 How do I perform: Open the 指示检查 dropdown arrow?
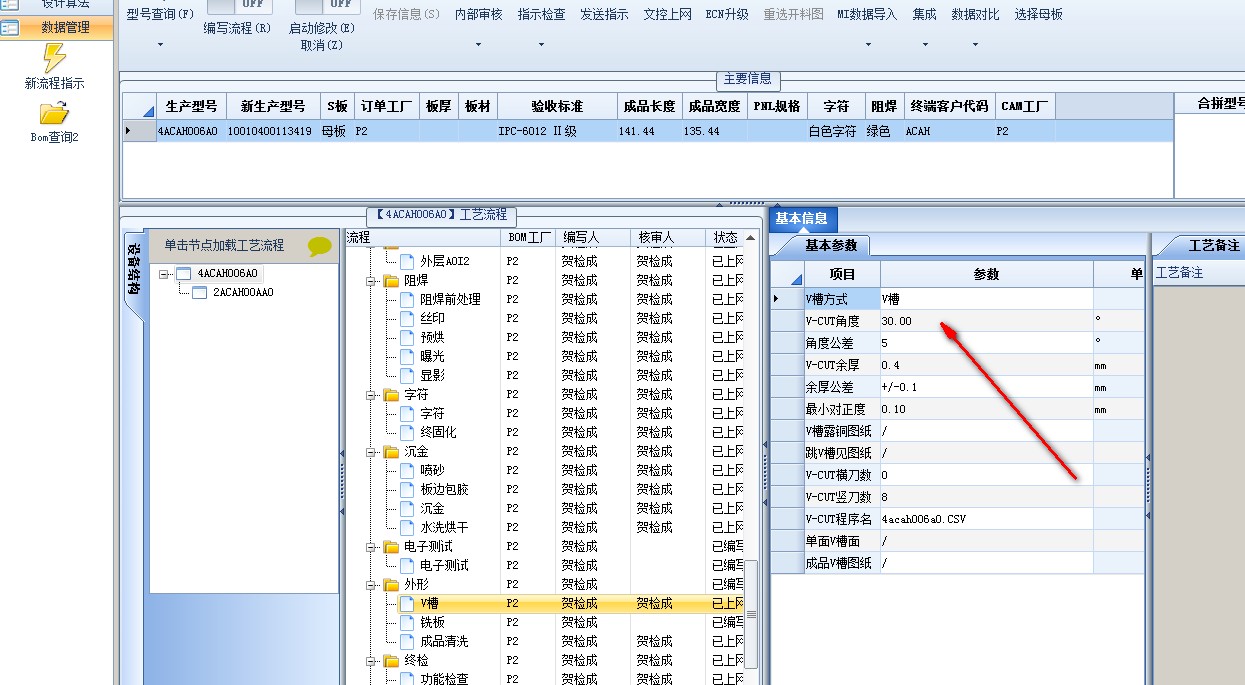[x=541, y=45]
